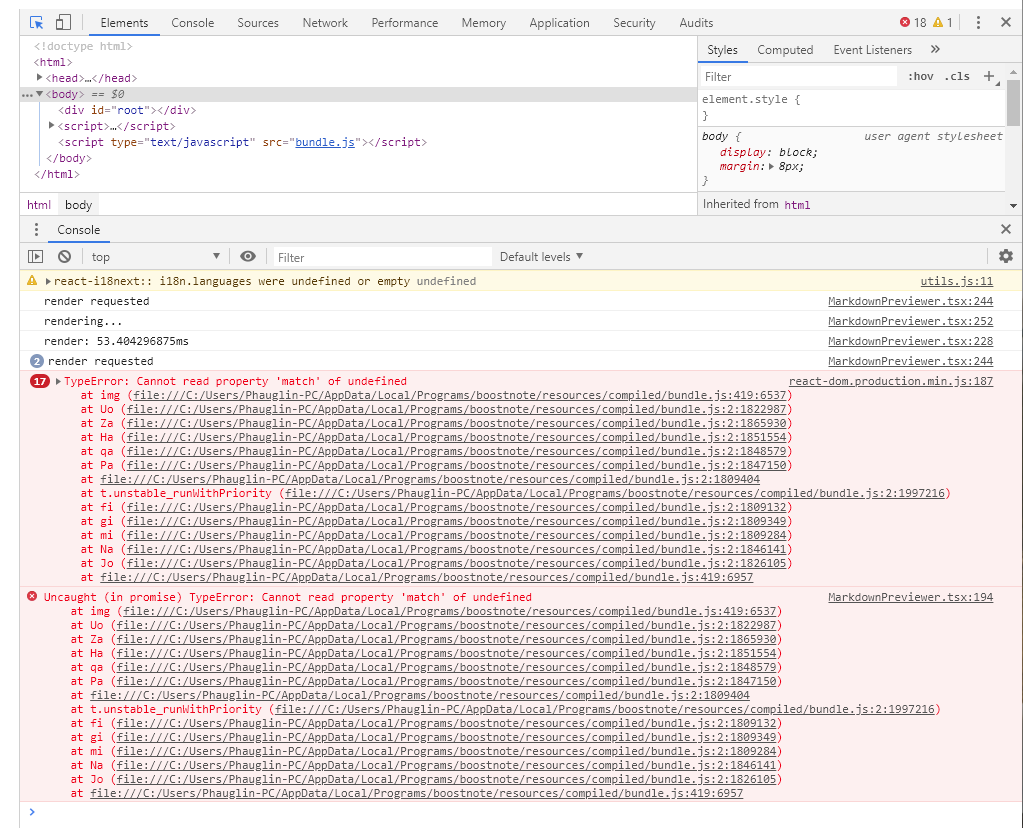
Task: Create live expression eye icon
Action: tap(248, 256)
